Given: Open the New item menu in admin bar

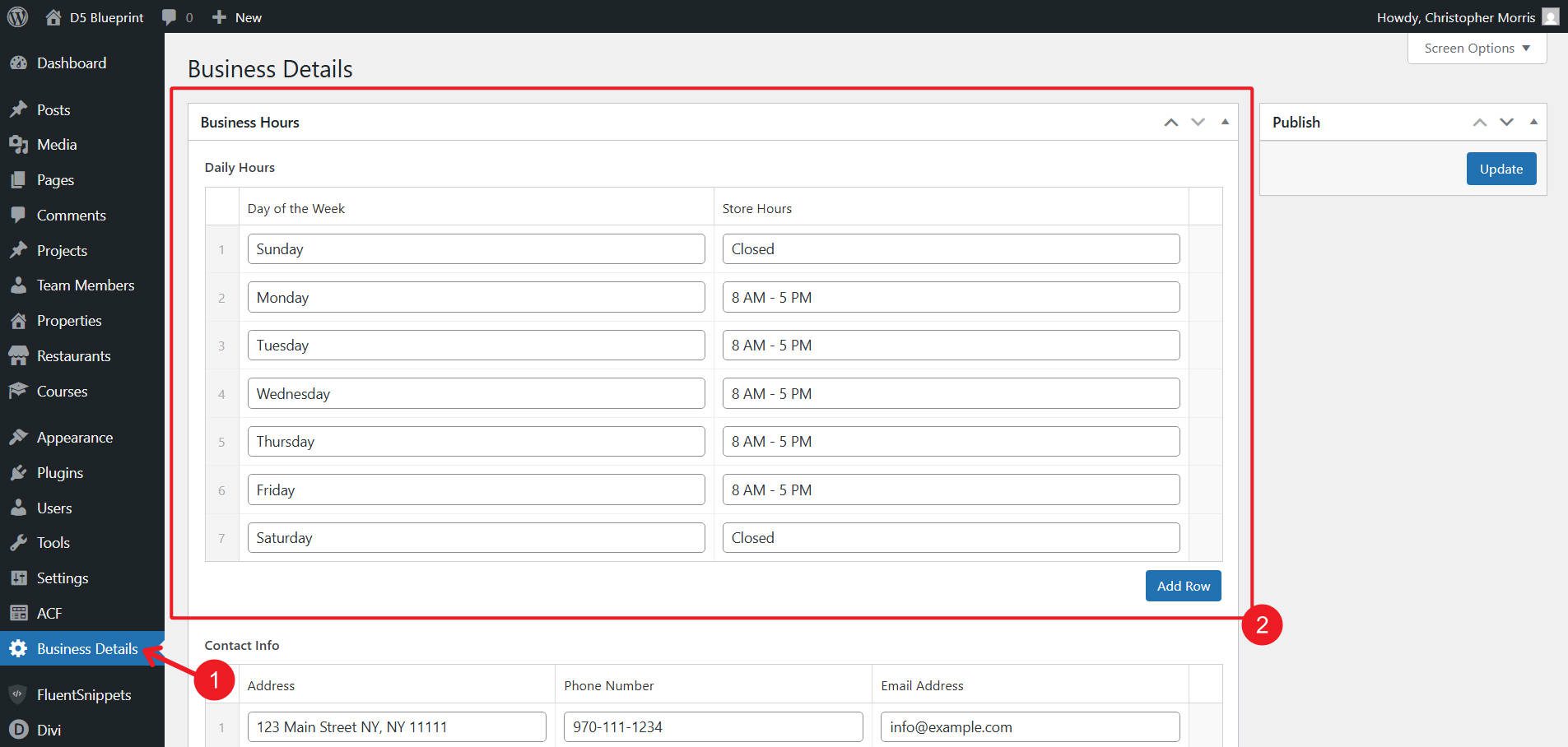Looking at the screenshot, I should (236, 16).
